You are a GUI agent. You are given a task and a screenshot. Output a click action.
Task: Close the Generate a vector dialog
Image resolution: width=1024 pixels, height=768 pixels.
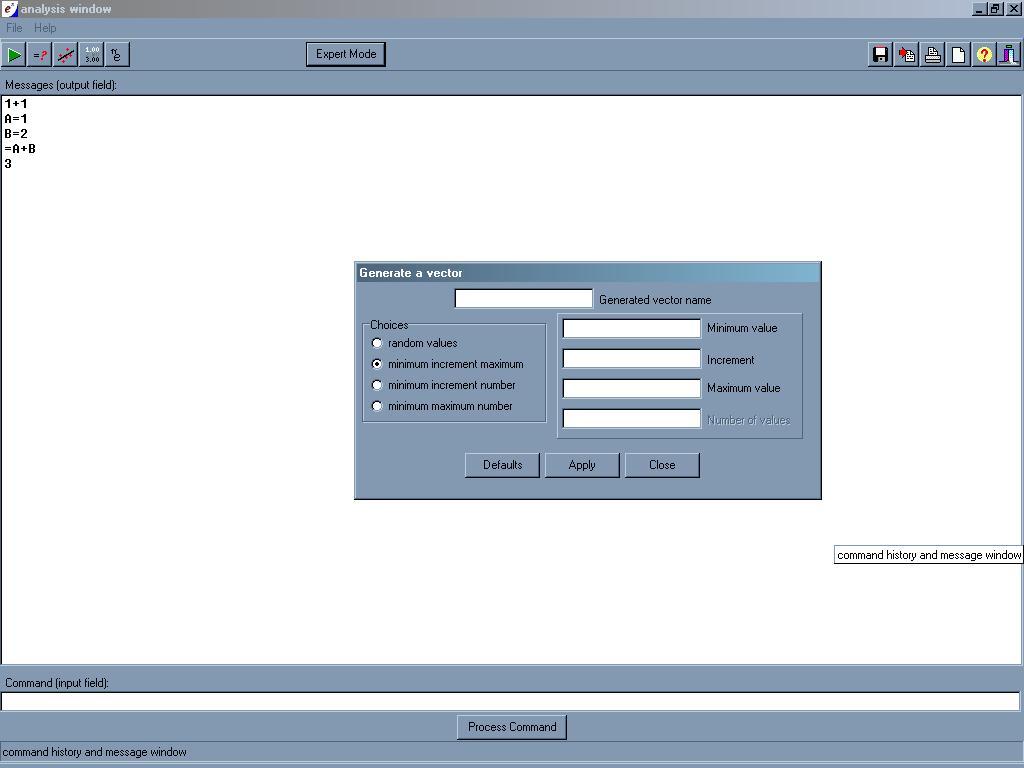pyautogui.click(x=662, y=465)
